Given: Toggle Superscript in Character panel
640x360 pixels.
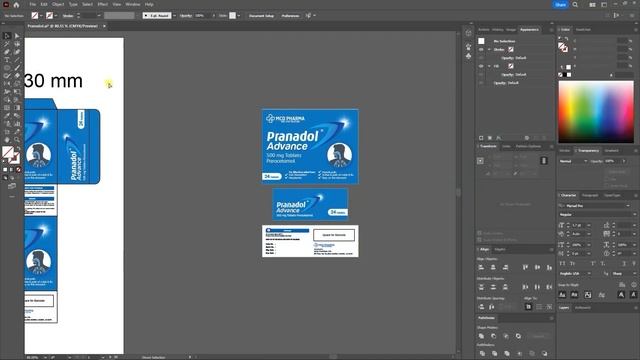Looking at the screenshot, I should (593, 264).
